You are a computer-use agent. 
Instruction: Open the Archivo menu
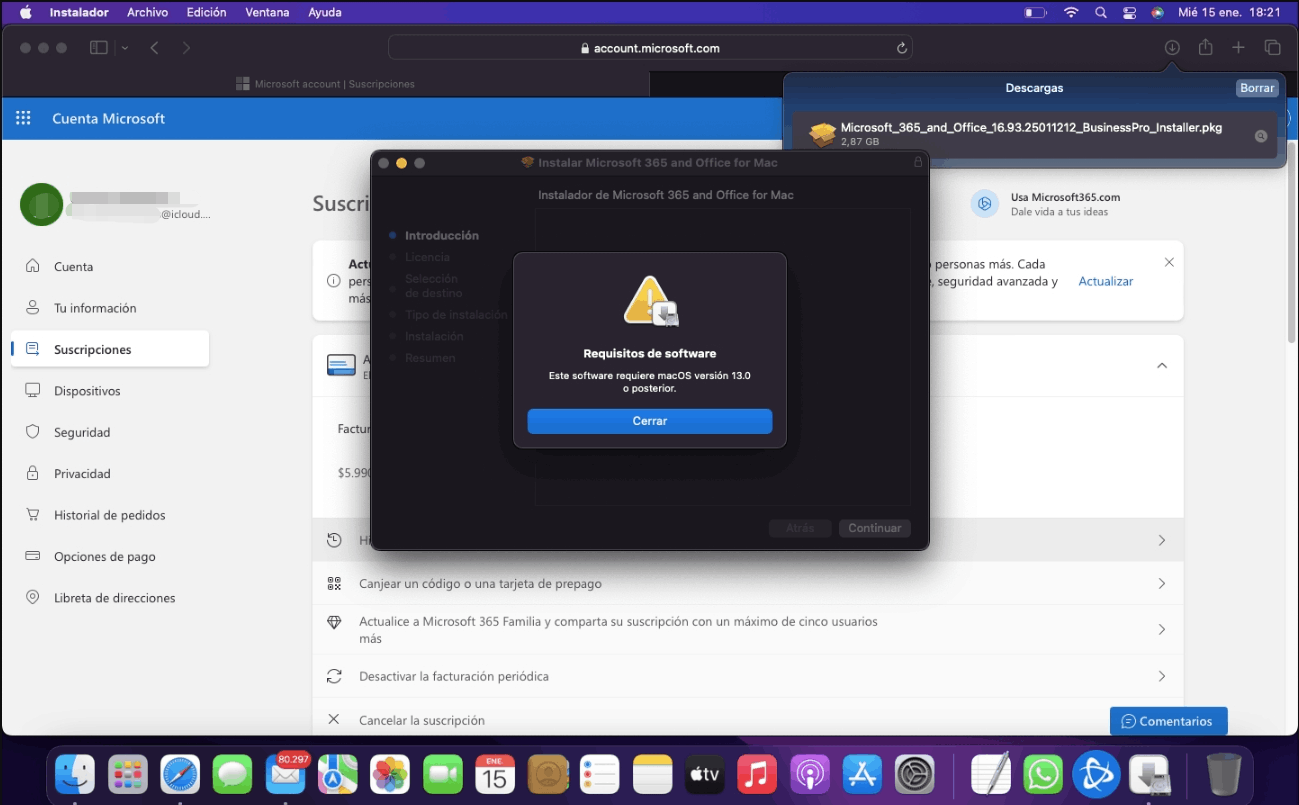coord(148,13)
